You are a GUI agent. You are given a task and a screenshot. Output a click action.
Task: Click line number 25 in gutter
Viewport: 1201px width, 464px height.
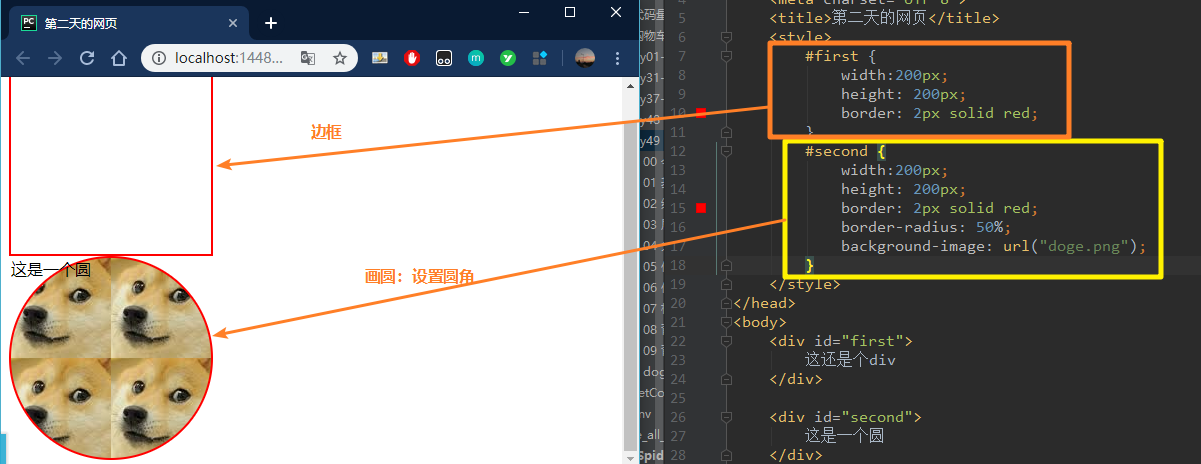pos(677,398)
